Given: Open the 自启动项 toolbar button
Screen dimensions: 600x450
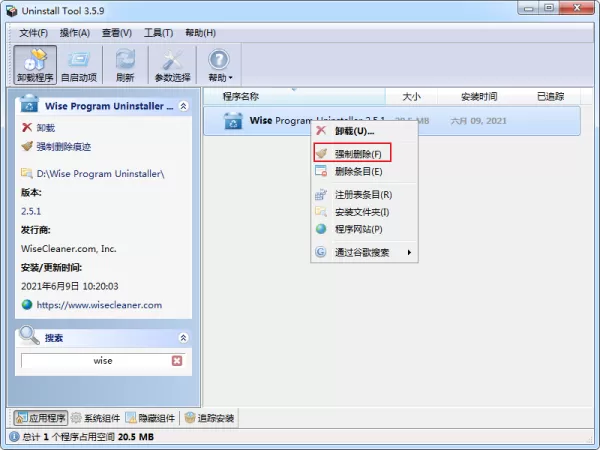Looking at the screenshot, I should [x=79, y=65].
